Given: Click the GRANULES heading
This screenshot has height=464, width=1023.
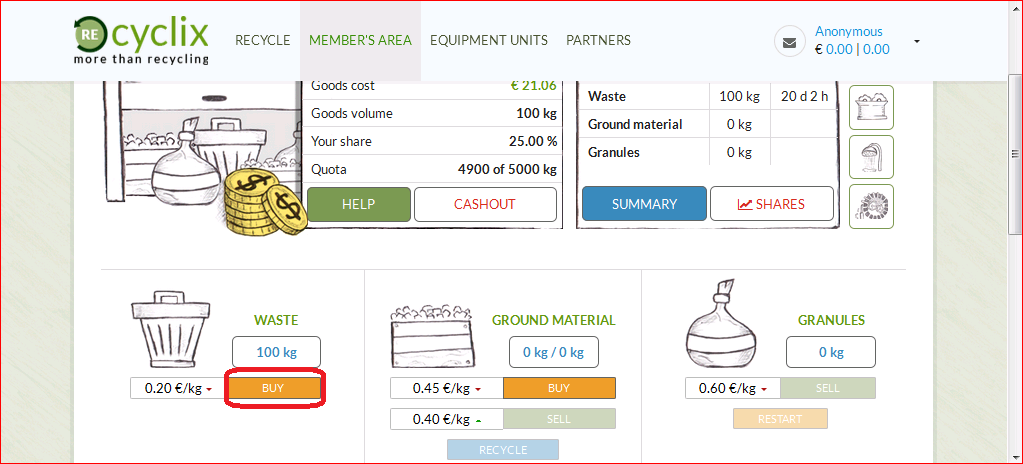Looking at the screenshot, I should [831, 320].
